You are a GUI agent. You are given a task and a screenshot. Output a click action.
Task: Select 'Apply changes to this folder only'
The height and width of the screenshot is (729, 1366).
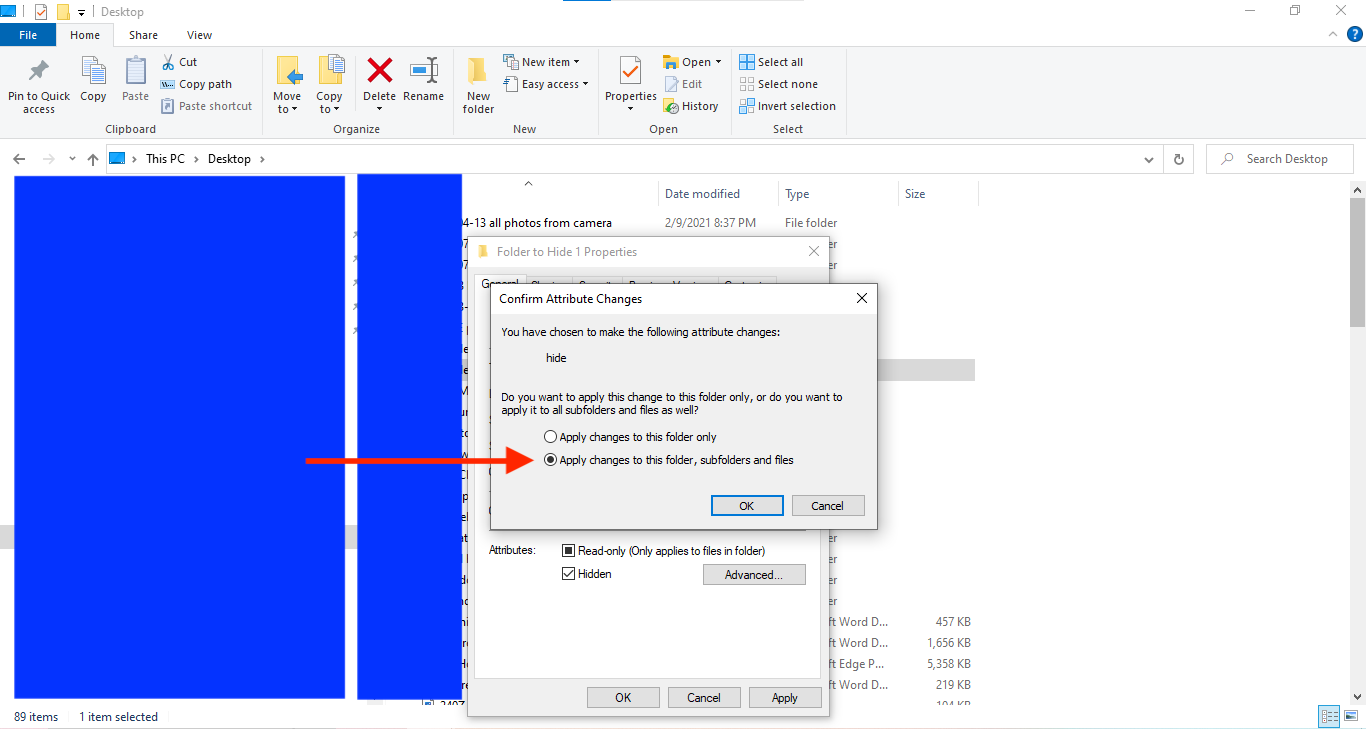coord(550,437)
